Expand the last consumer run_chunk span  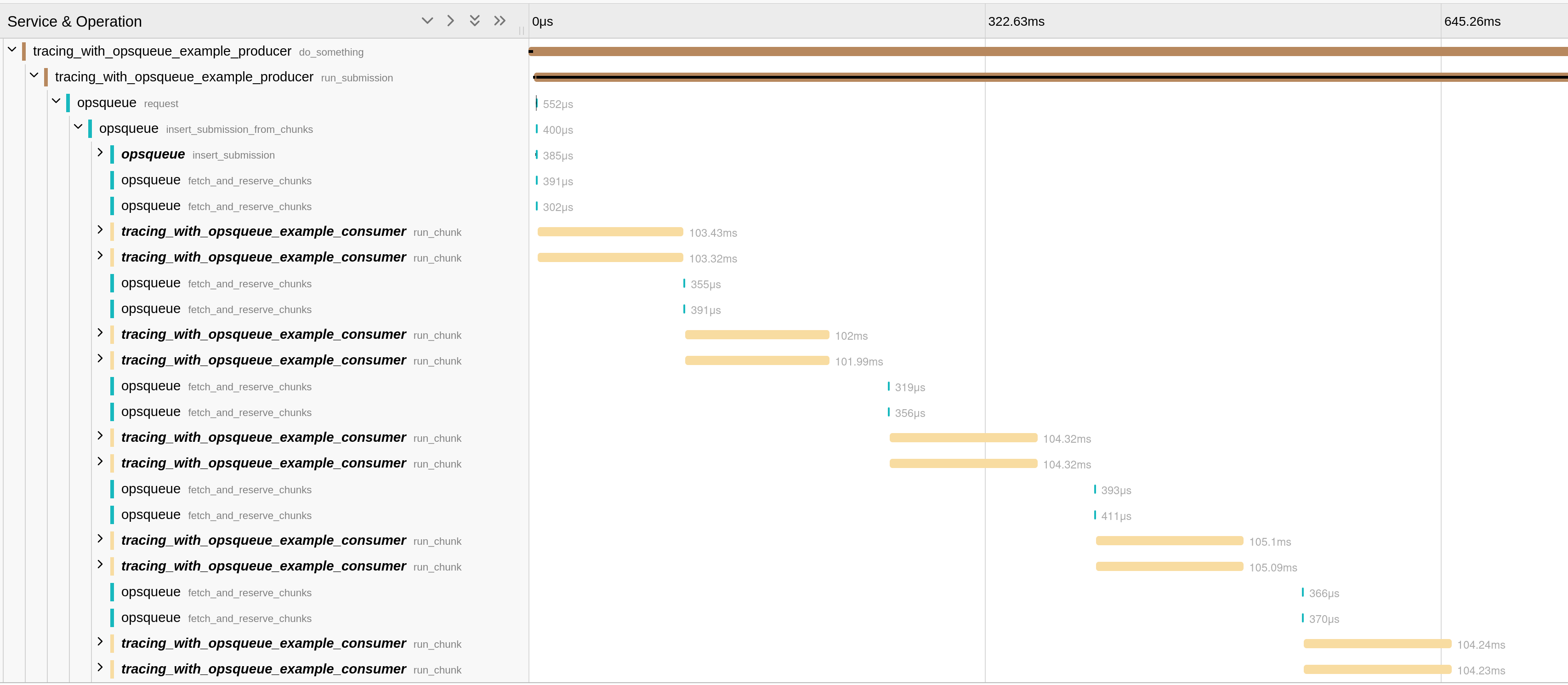(x=100, y=668)
